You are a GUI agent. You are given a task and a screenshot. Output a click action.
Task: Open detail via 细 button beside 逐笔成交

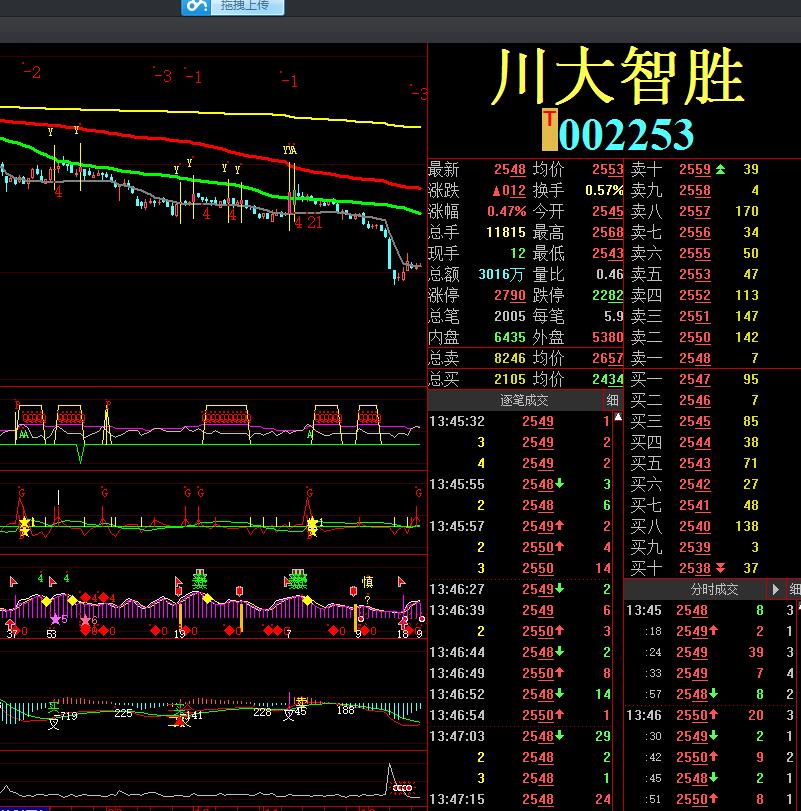pos(612,400)
